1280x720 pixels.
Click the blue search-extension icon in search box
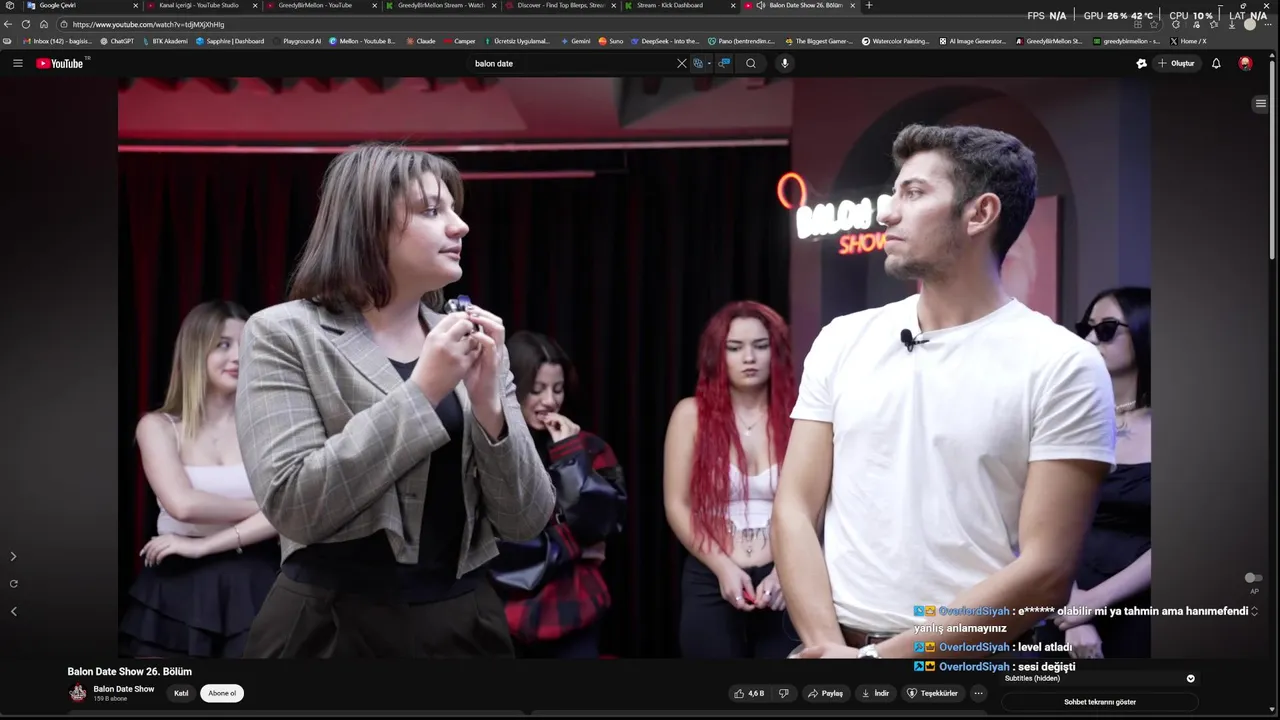pos(724,63)
